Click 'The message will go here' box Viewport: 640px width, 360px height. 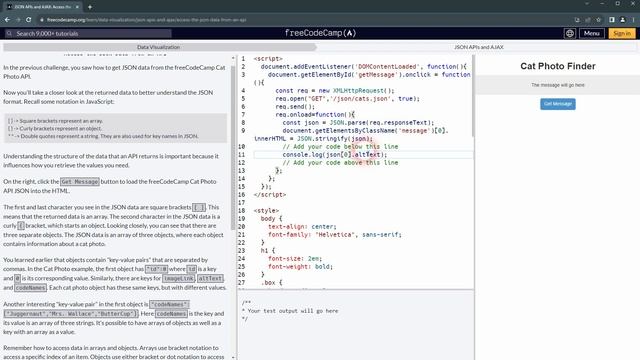tap(558, 85)
